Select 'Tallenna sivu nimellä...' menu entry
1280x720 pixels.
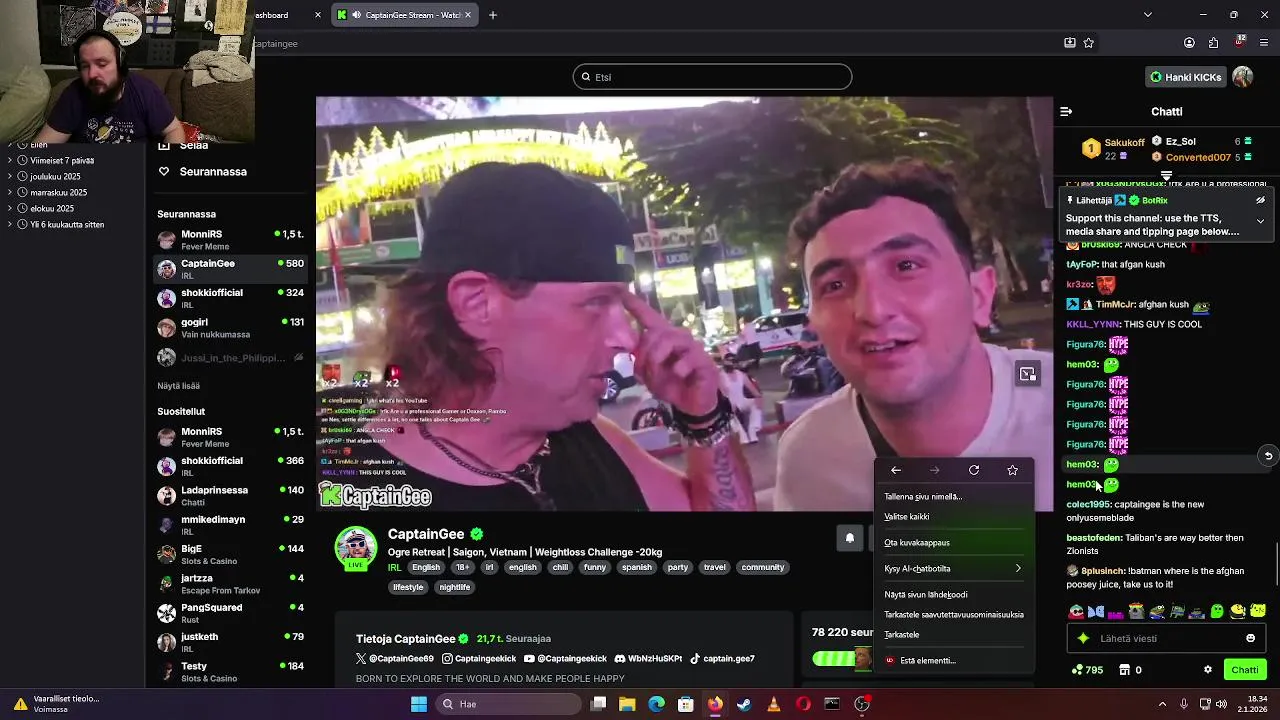tap(954, 496)
